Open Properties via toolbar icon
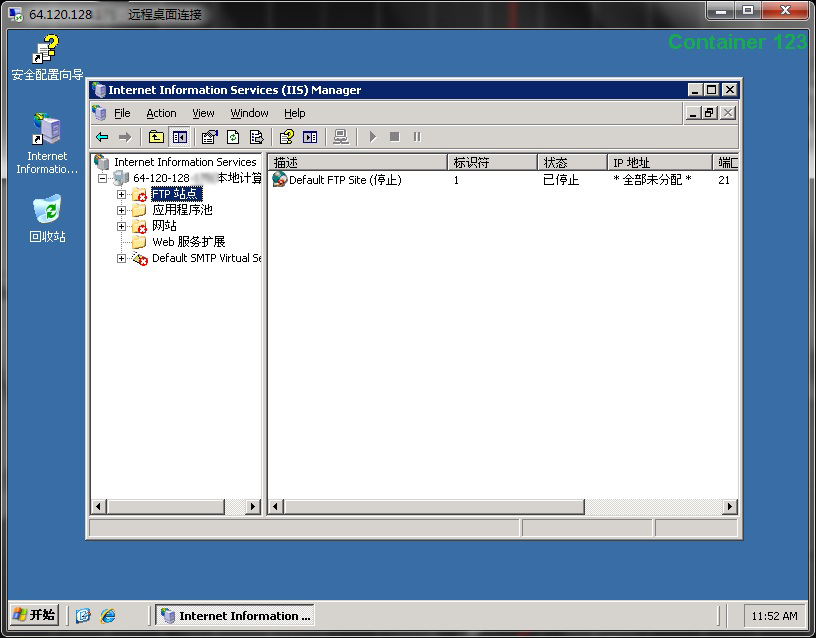This screenshot has width=816, height=638. [x=209, y=137]
